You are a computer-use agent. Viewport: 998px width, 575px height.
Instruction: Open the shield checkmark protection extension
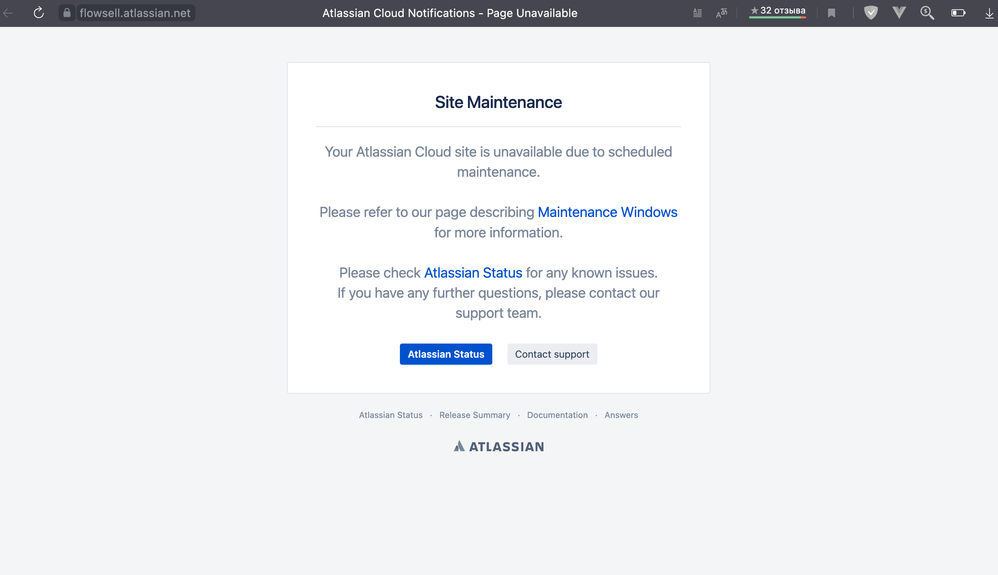click(871, 13)
